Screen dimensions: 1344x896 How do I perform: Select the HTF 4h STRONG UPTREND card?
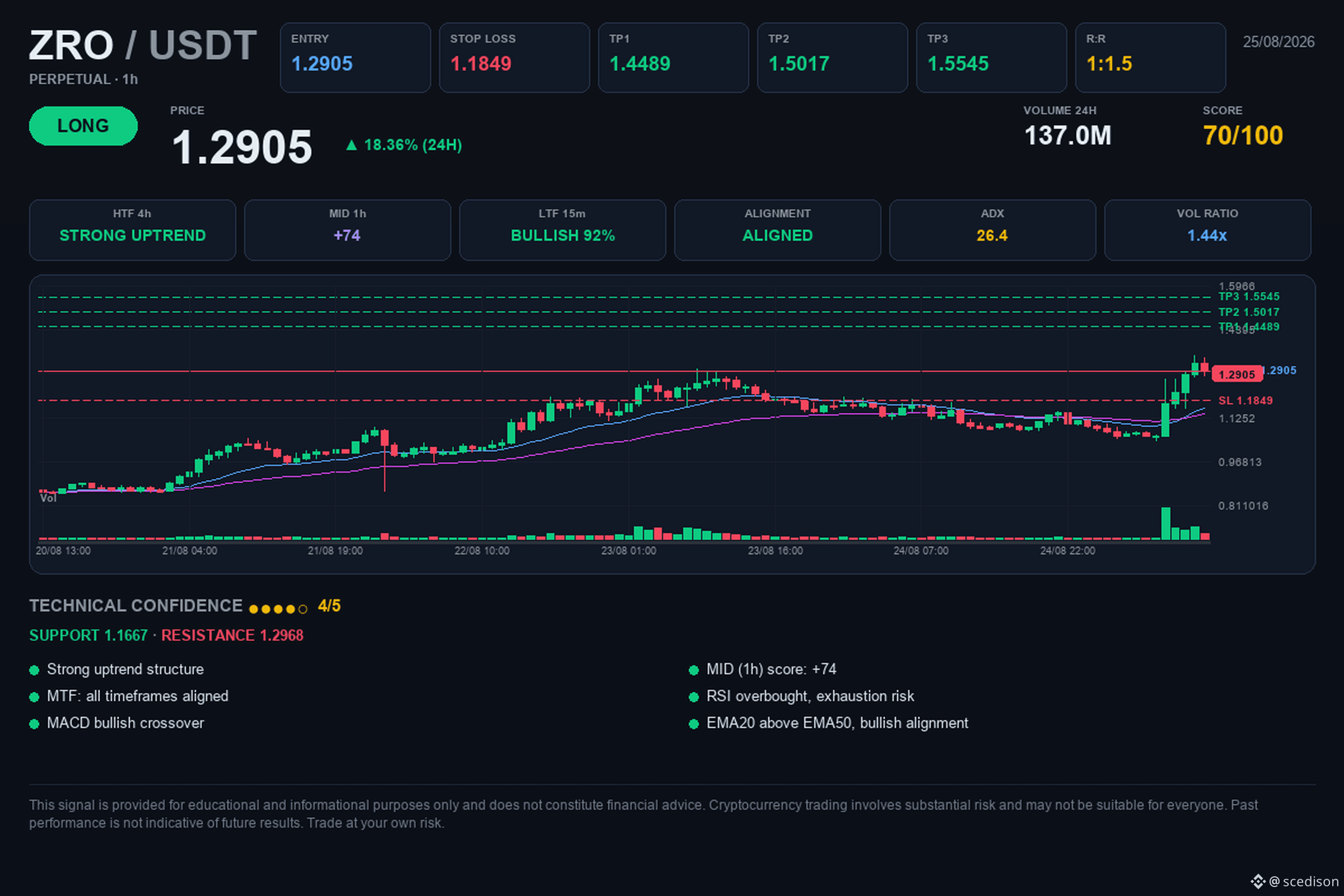coord(133,230)
